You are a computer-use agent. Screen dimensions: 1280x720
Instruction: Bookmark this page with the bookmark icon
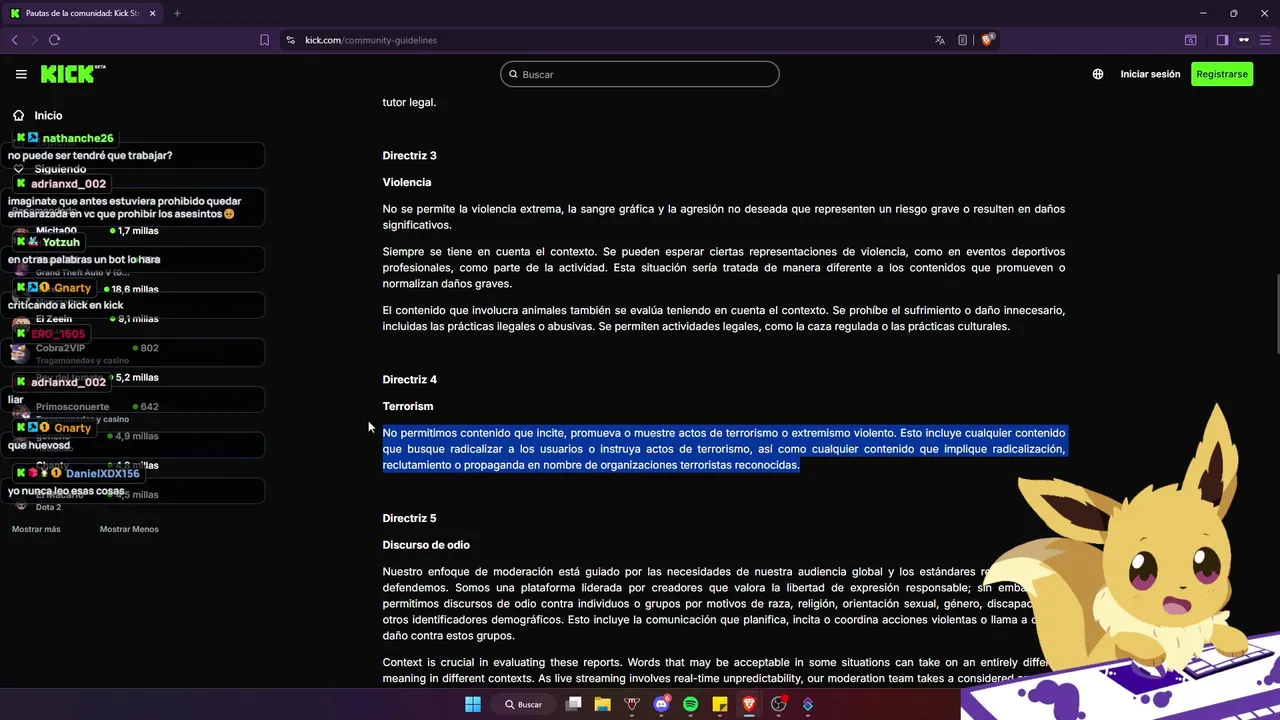(264, 40)
